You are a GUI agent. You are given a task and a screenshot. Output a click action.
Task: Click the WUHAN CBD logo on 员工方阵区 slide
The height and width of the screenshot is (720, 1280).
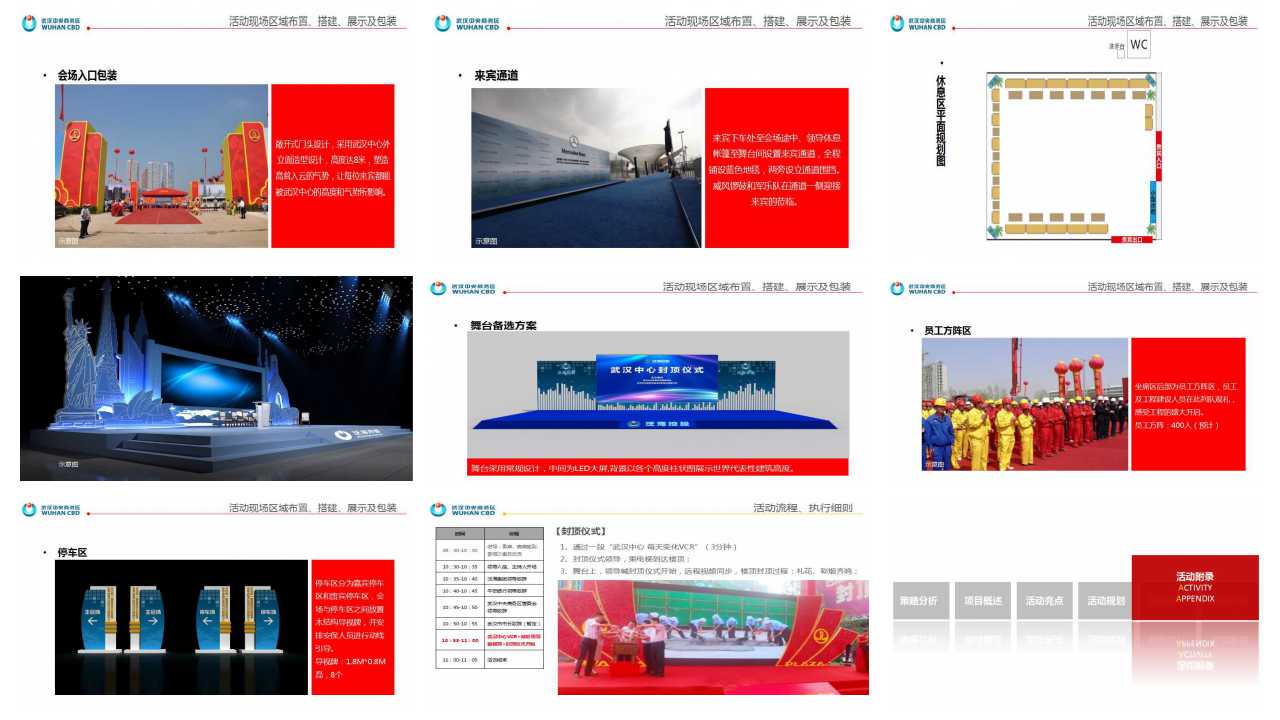[917, 288]
